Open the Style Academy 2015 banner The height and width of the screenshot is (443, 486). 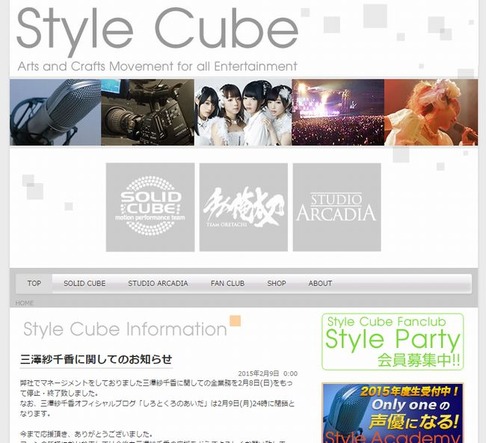pos(393,413)
